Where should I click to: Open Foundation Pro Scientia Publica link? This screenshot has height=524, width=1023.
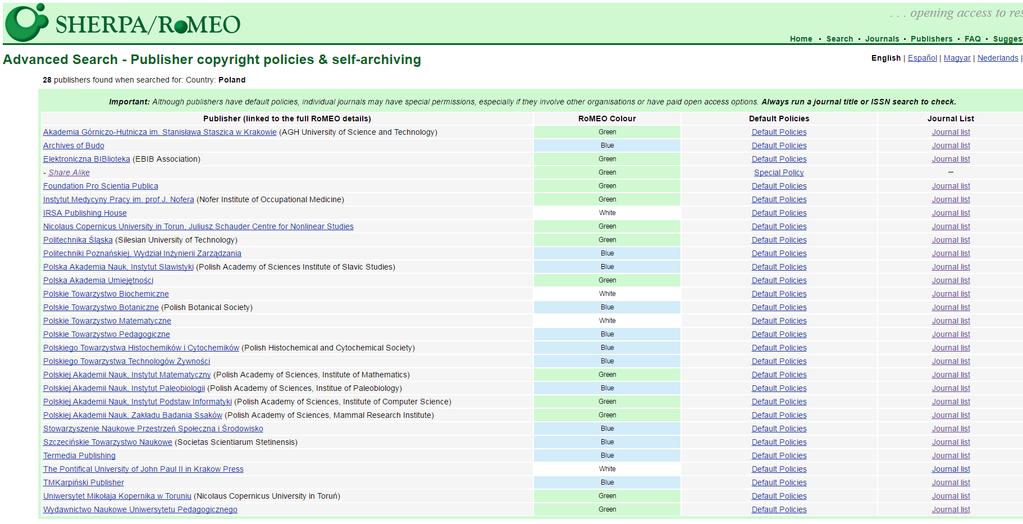[x=100, y=186]
